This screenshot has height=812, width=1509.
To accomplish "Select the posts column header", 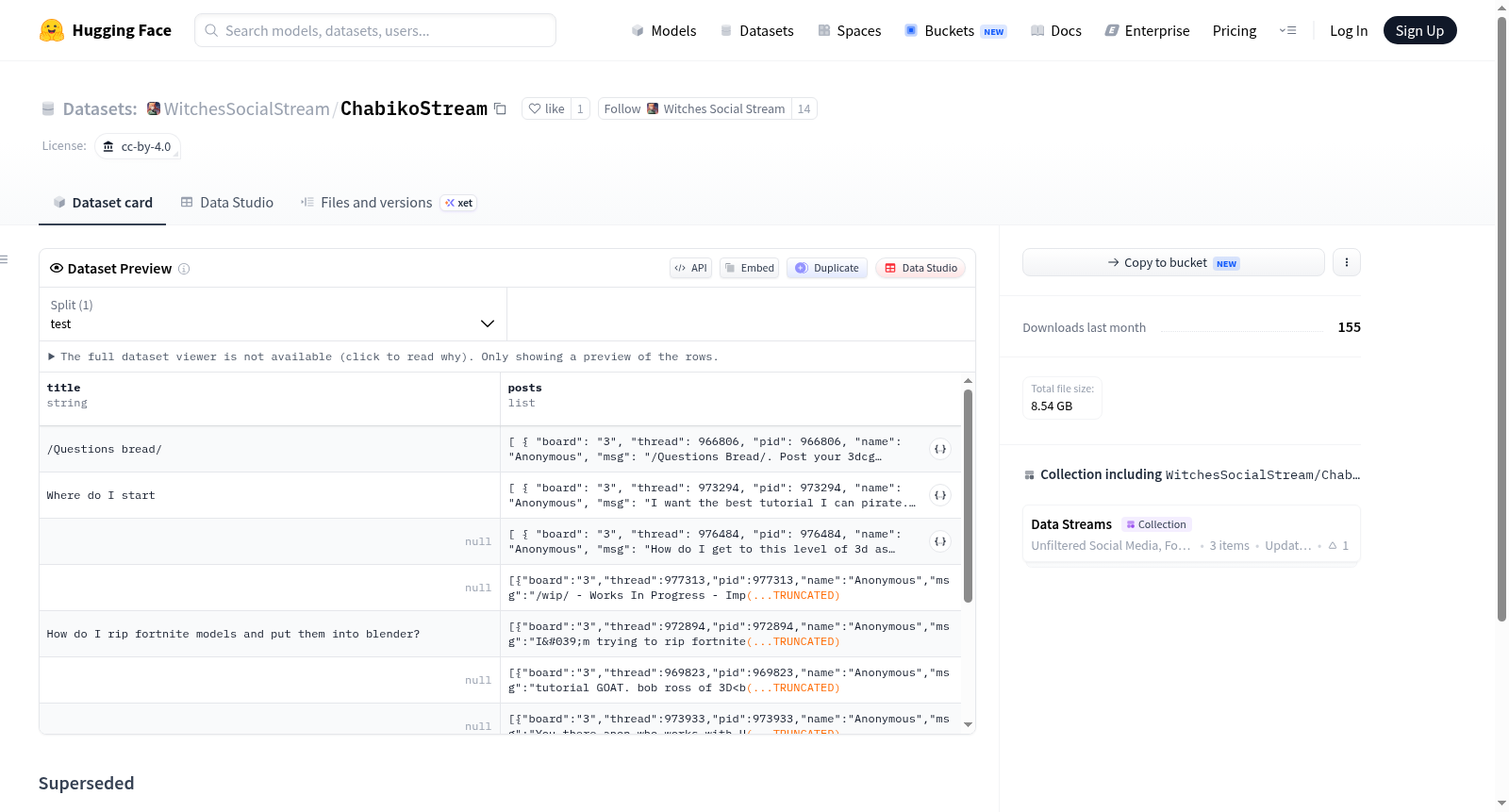I will (731, 400).
